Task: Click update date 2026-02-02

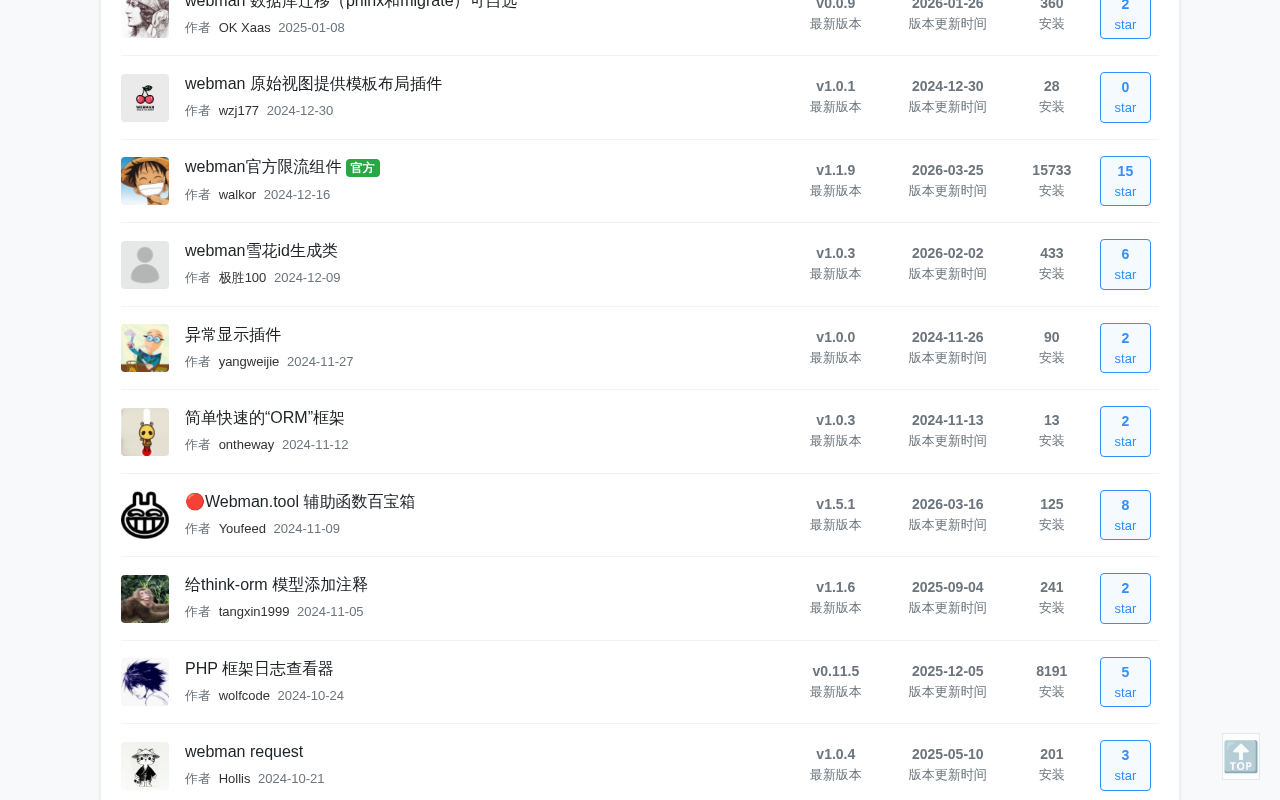Action: (948, 253)
